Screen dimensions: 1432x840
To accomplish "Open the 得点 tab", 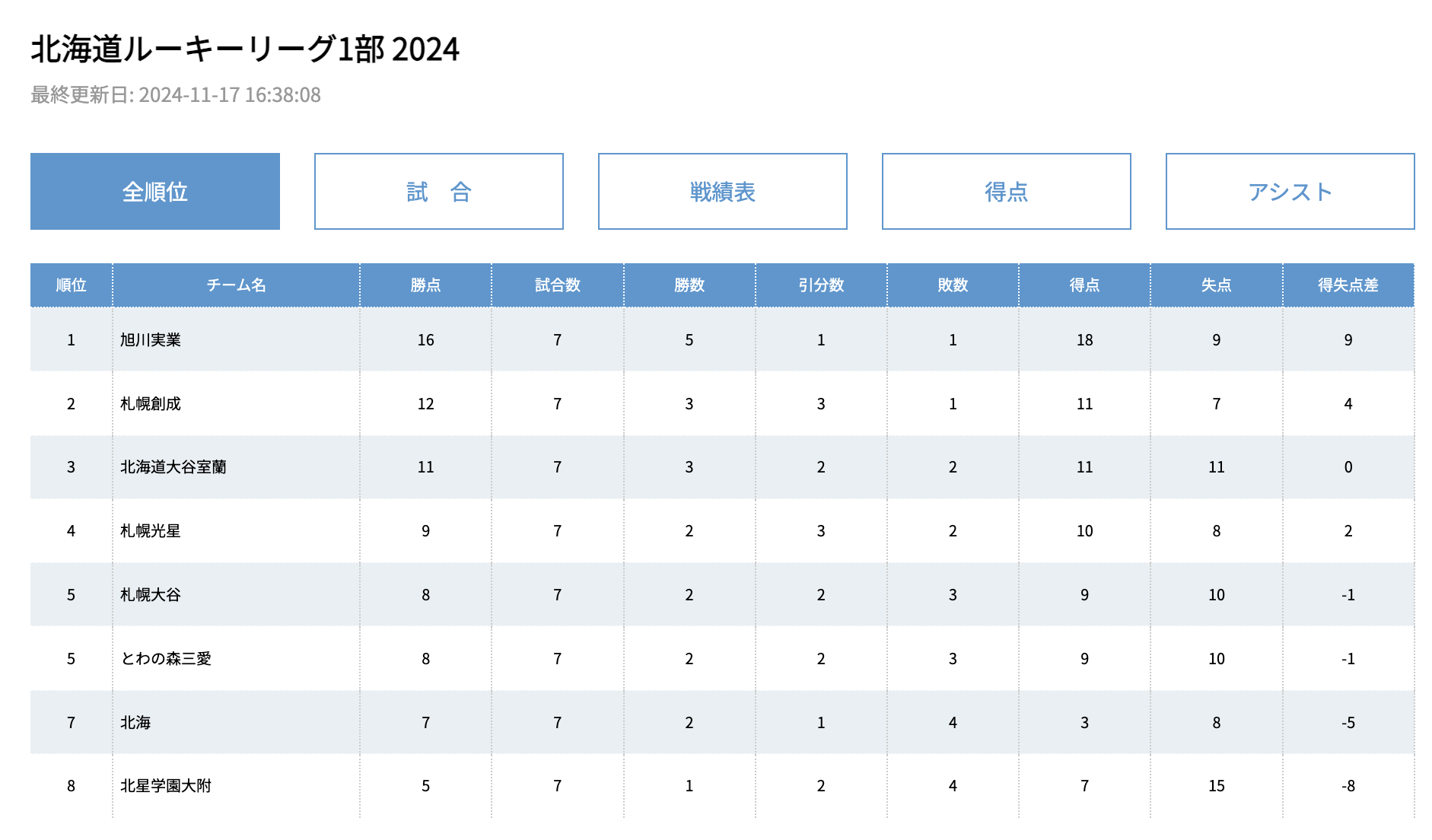I will (1007, 192).
